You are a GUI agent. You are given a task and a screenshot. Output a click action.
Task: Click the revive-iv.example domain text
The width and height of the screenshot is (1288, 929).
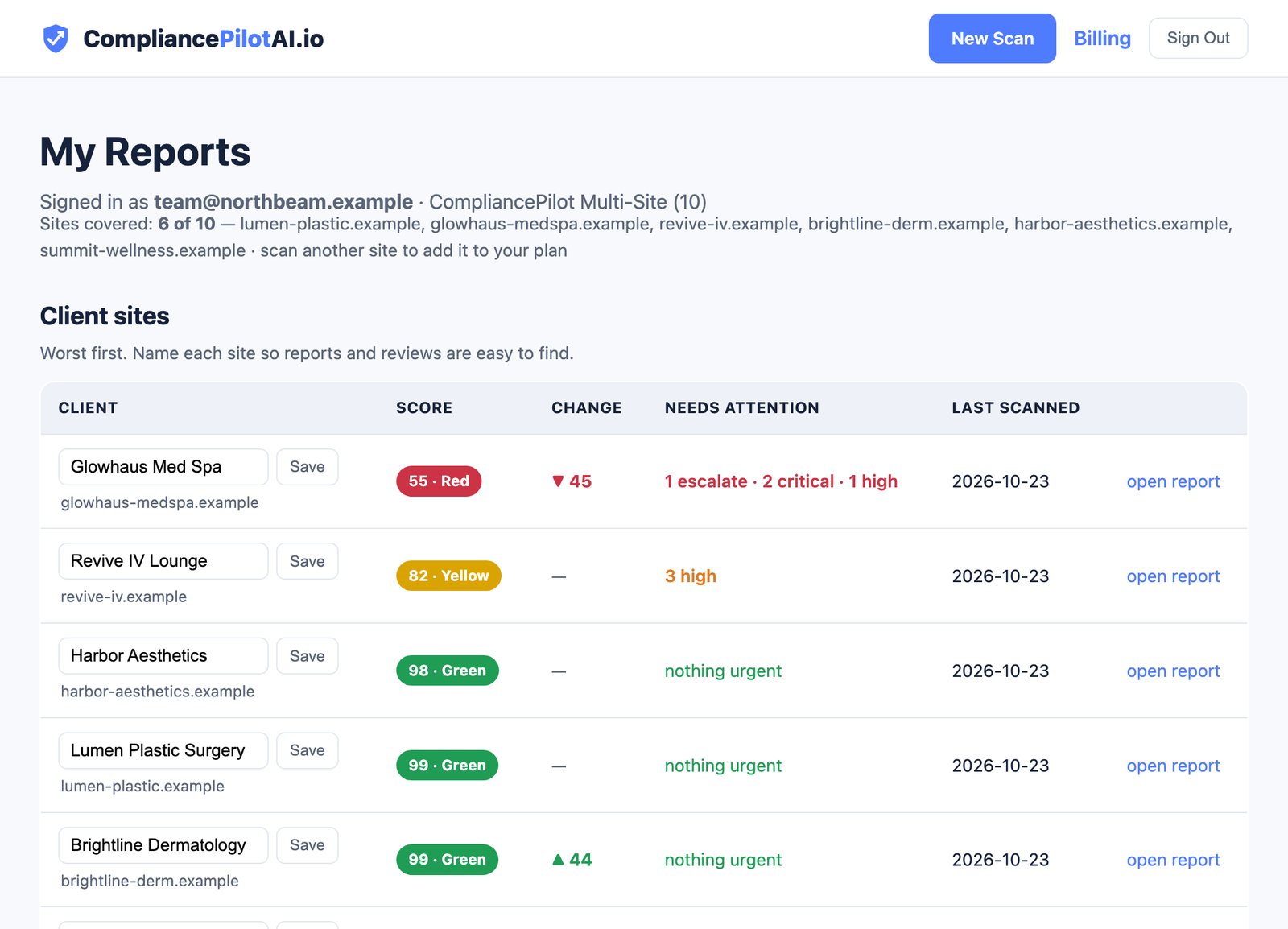point(123,597)
